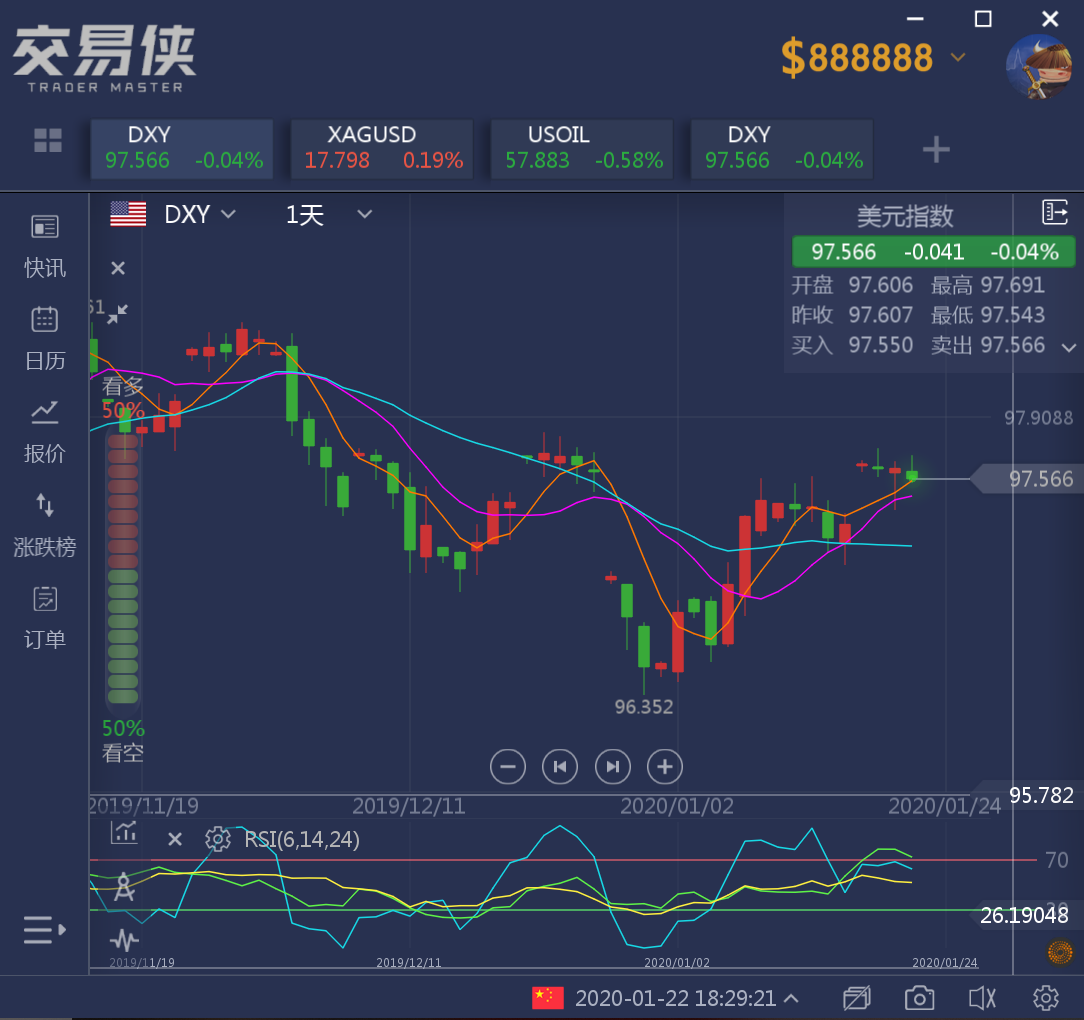Switch to the USOIL tab
Viewport: 1084px width, 1020px height.
[x=581, y=148]
